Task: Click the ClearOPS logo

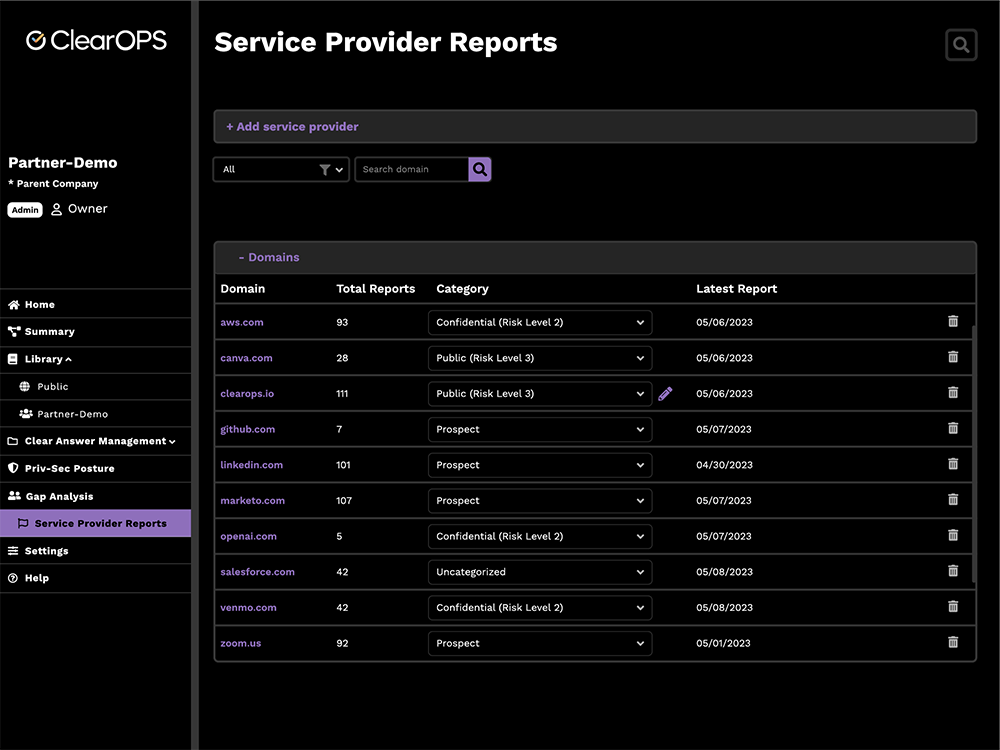Action: (96, 40)
